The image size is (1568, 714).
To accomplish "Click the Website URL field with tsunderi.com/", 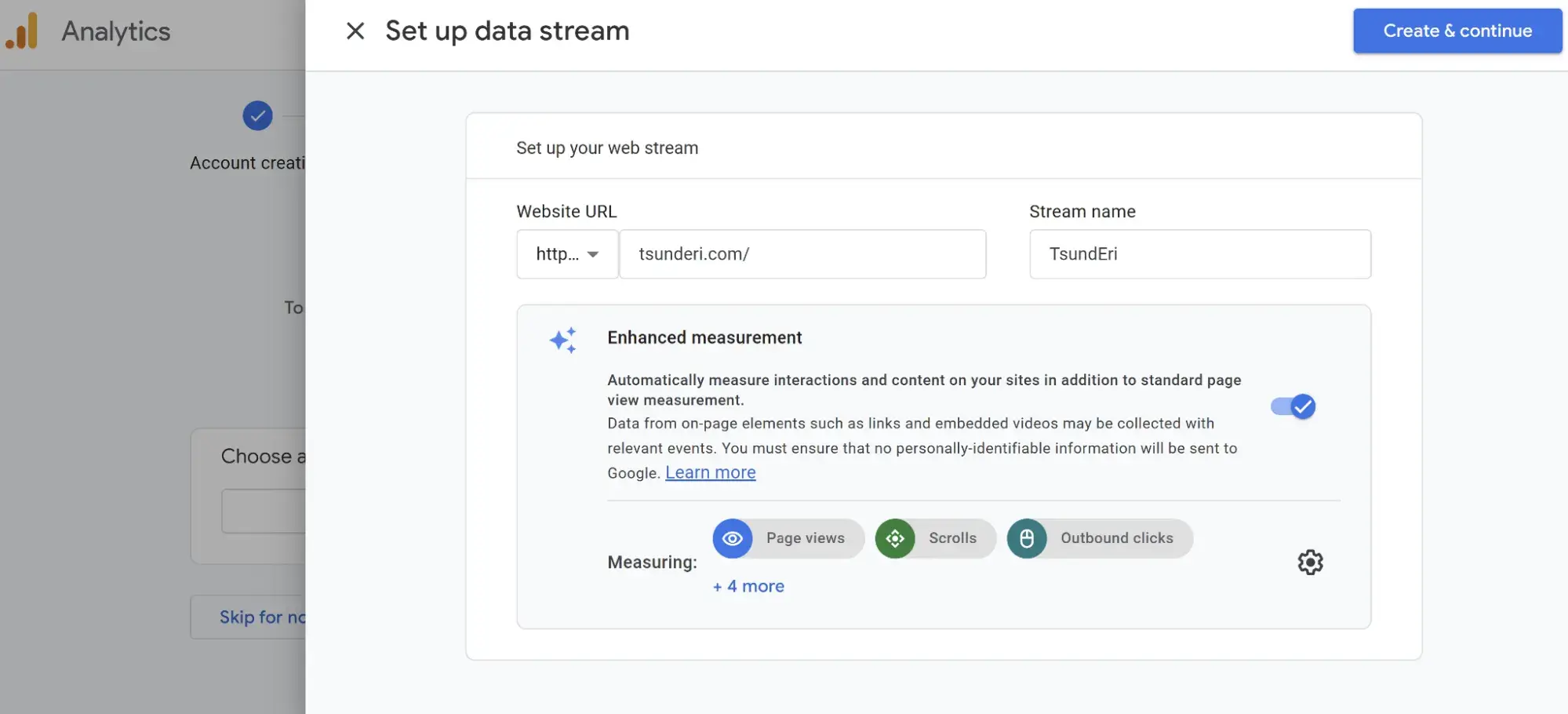I will [802, 254].
